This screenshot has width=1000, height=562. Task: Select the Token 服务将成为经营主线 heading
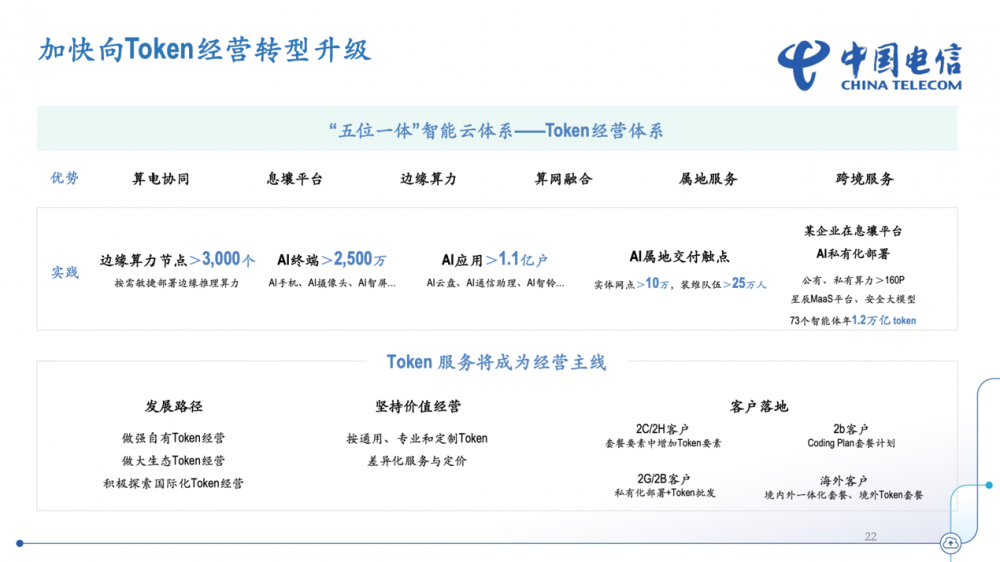496,362
